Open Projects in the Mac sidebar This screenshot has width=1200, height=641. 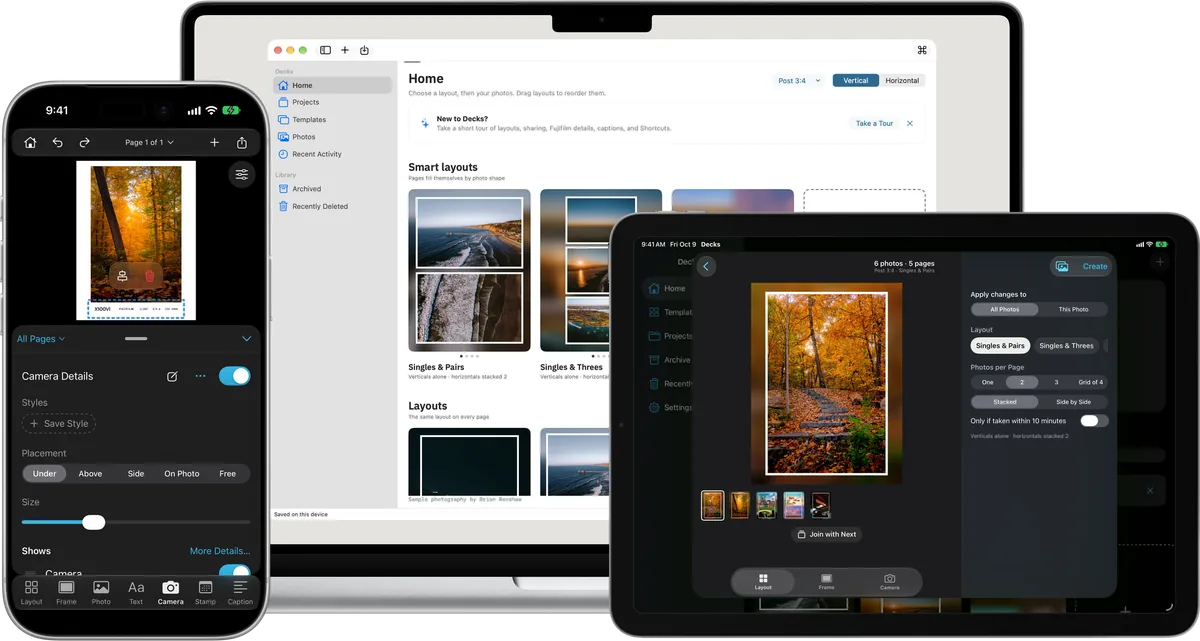pos(333,102)
